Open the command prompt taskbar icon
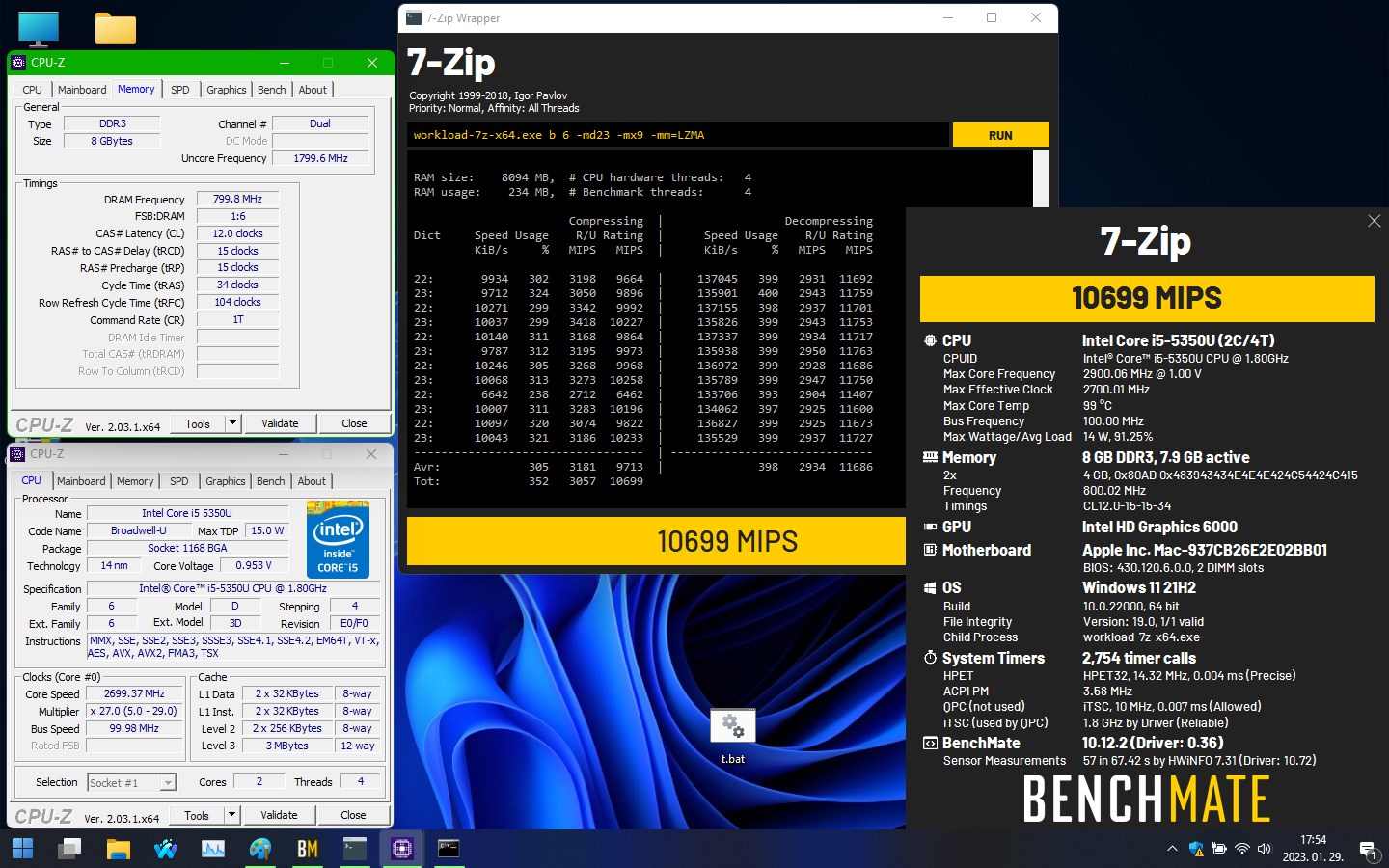1389x868 pixels. click(449, 849)
